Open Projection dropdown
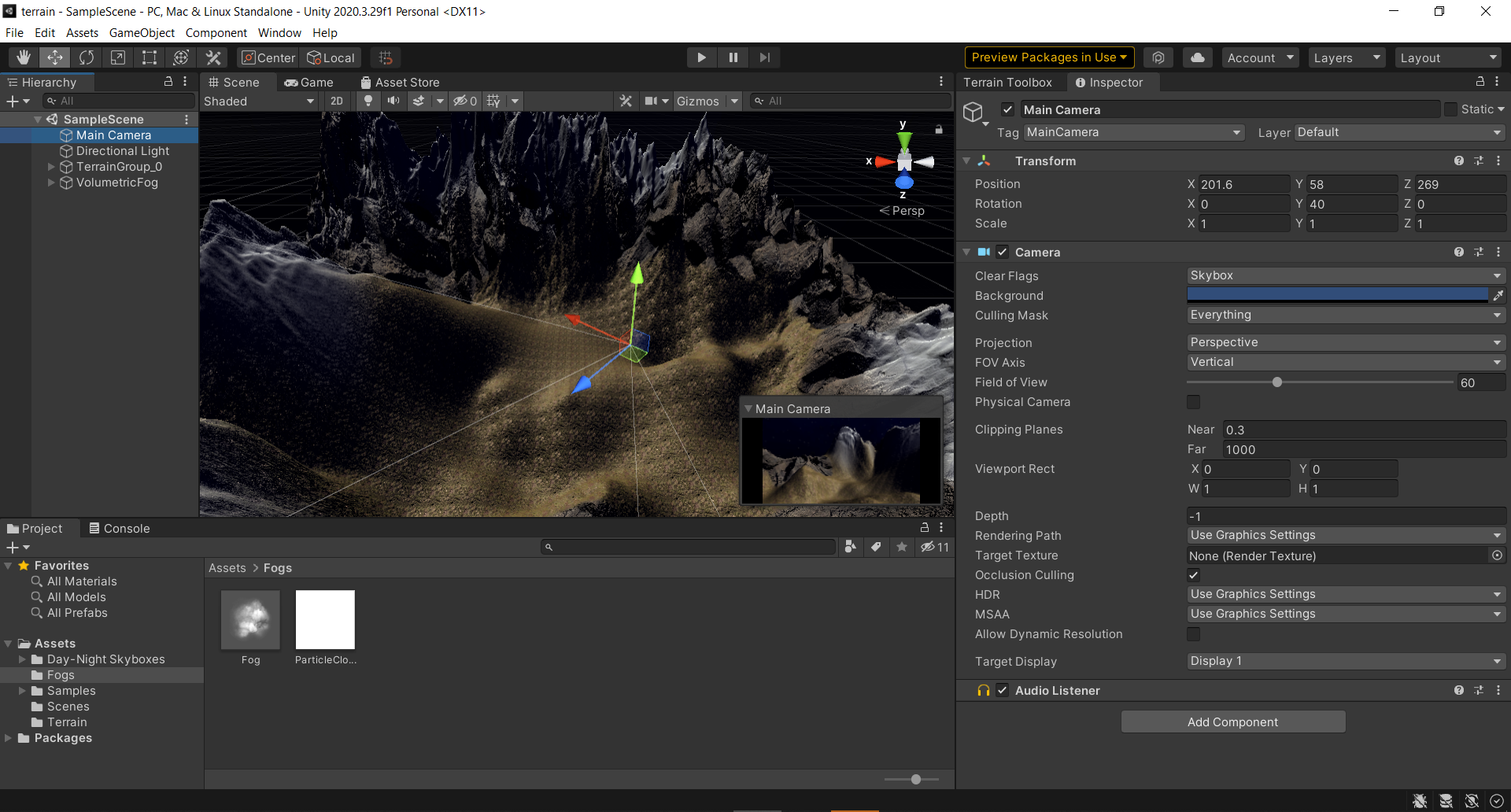 point(1346,342)
